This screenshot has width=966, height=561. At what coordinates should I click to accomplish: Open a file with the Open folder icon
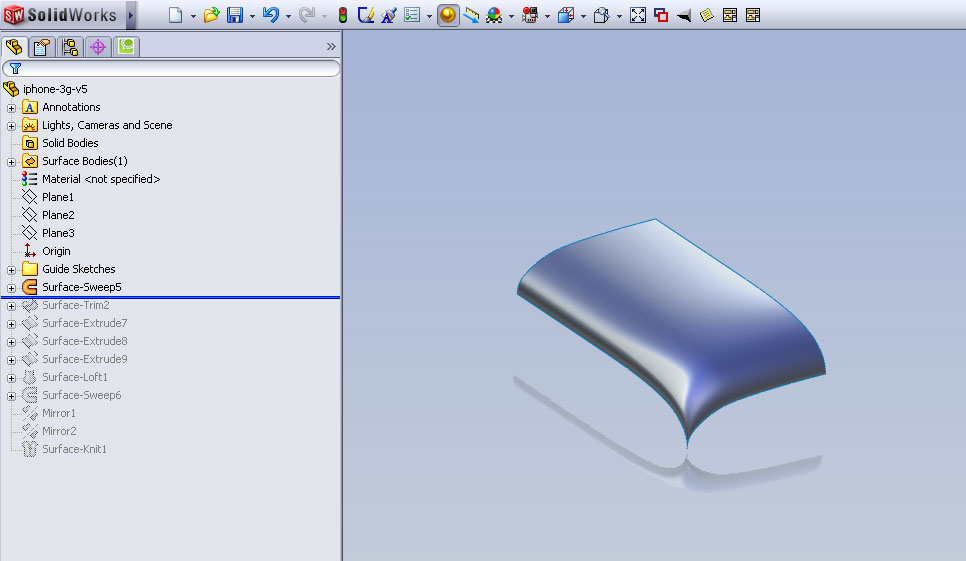click(x=211, y=15)
